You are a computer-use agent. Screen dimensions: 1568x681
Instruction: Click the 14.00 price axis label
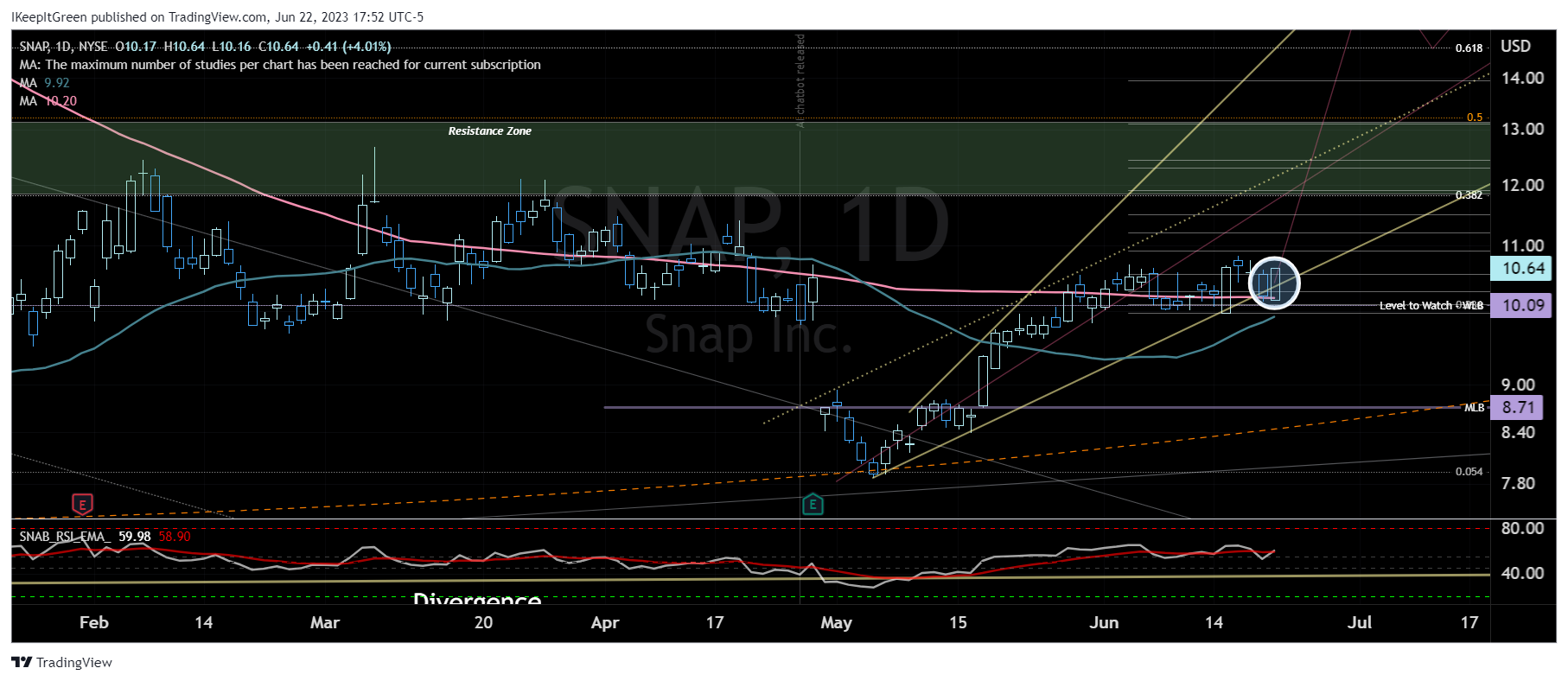pos(1522,79)
